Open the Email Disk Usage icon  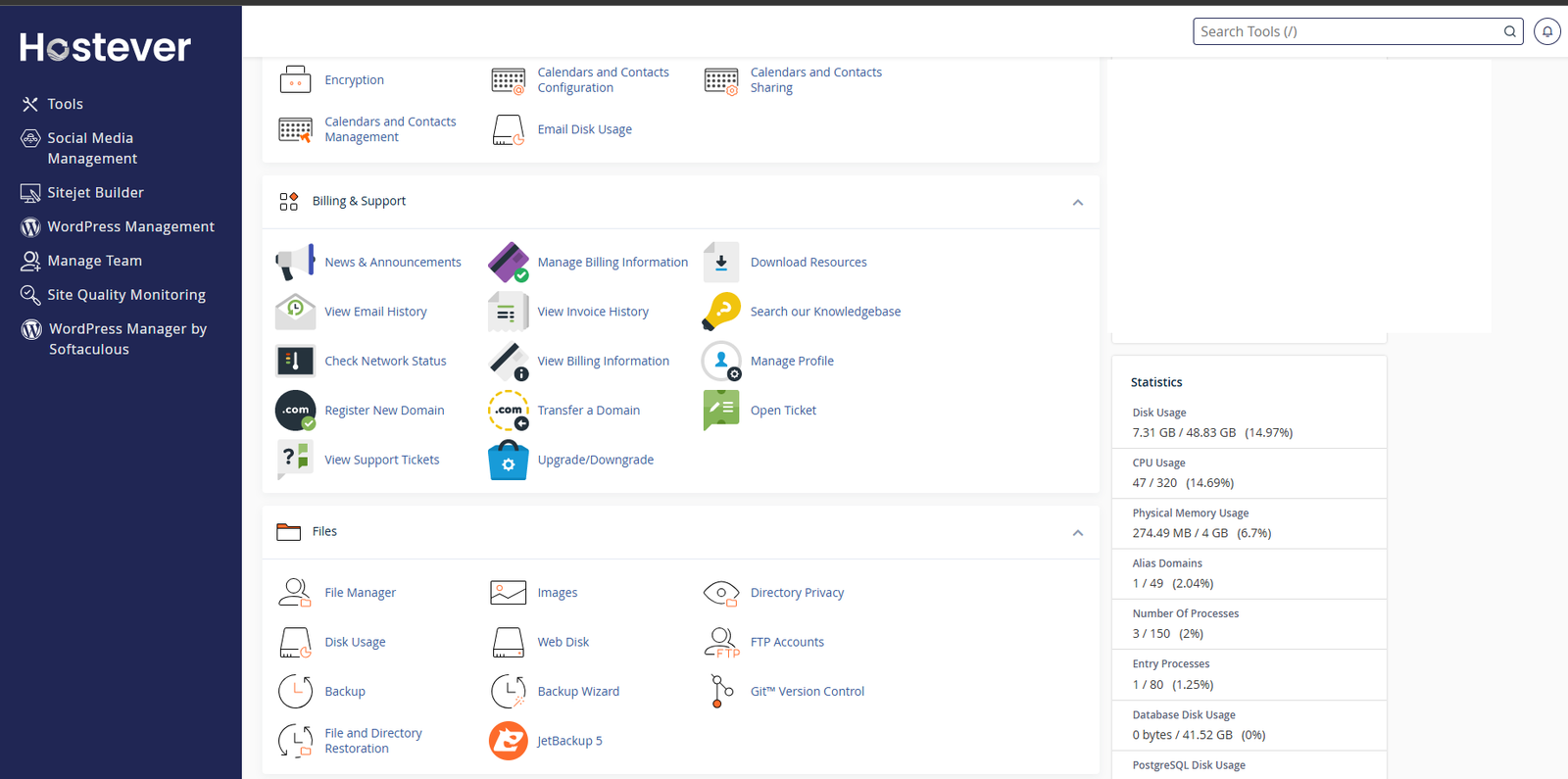coord(508,129)
